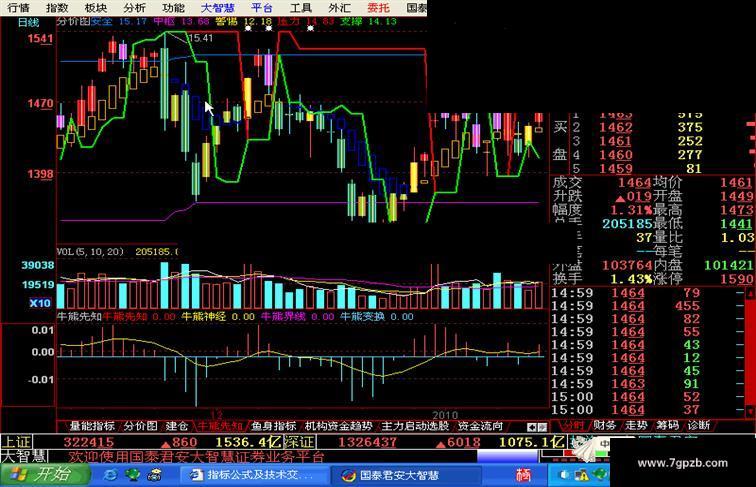Switch to the 走势 side tab
The image size is (756, 487).
[636, 425]
